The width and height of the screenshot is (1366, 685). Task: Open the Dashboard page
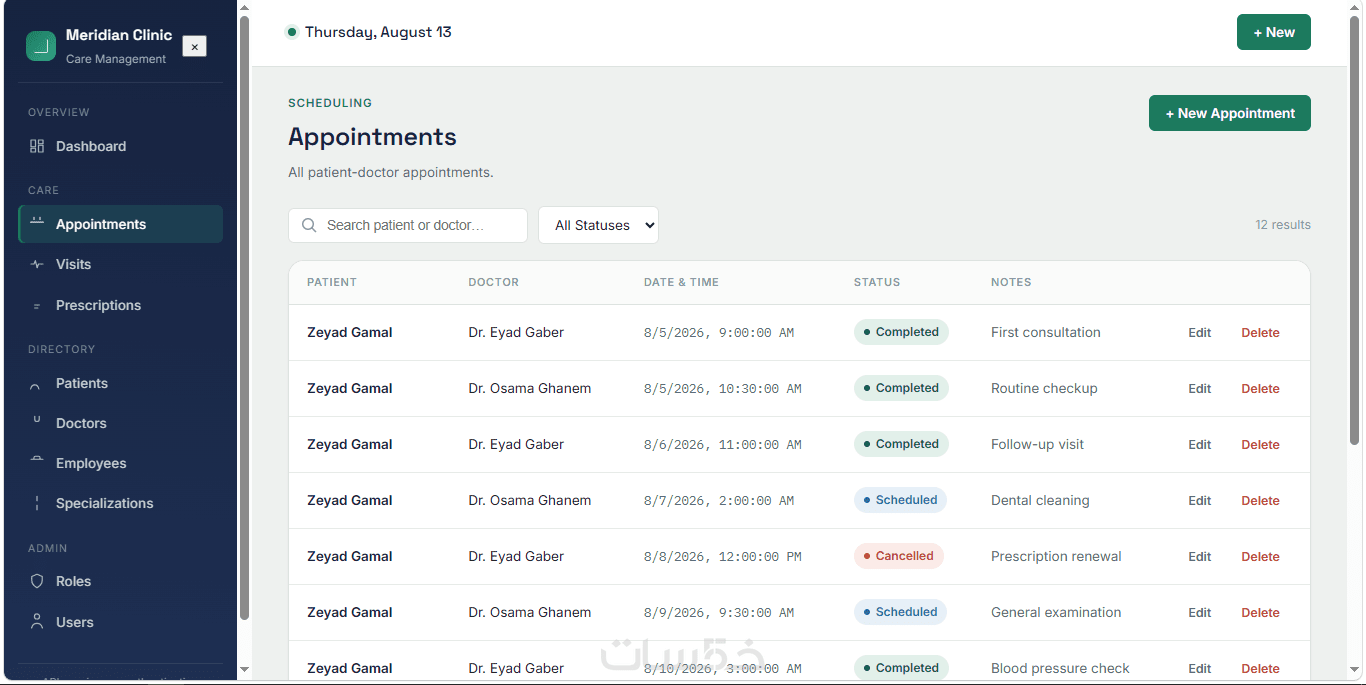pos(120,146)
